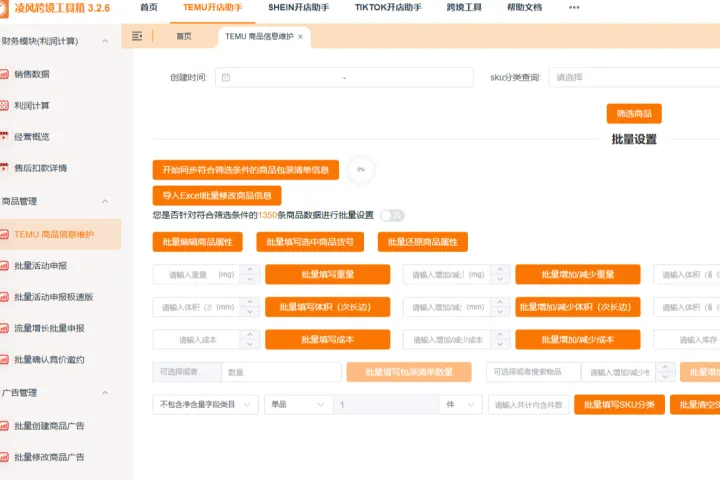Viewport: 720px width, 480px height.
Task: Focus the 请输入共计内含件数 input
Action: pos(529,405)
